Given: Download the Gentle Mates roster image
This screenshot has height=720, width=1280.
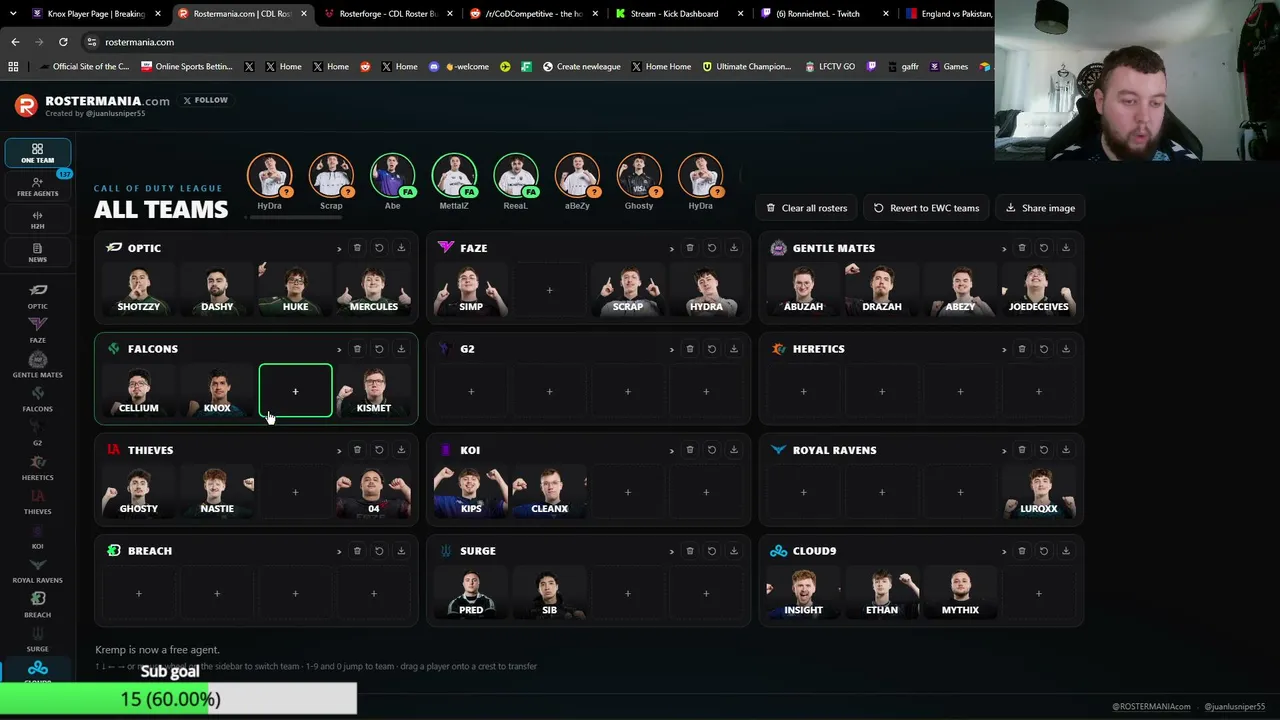Looking at the screenshot, I should [x=1066, y=248].
